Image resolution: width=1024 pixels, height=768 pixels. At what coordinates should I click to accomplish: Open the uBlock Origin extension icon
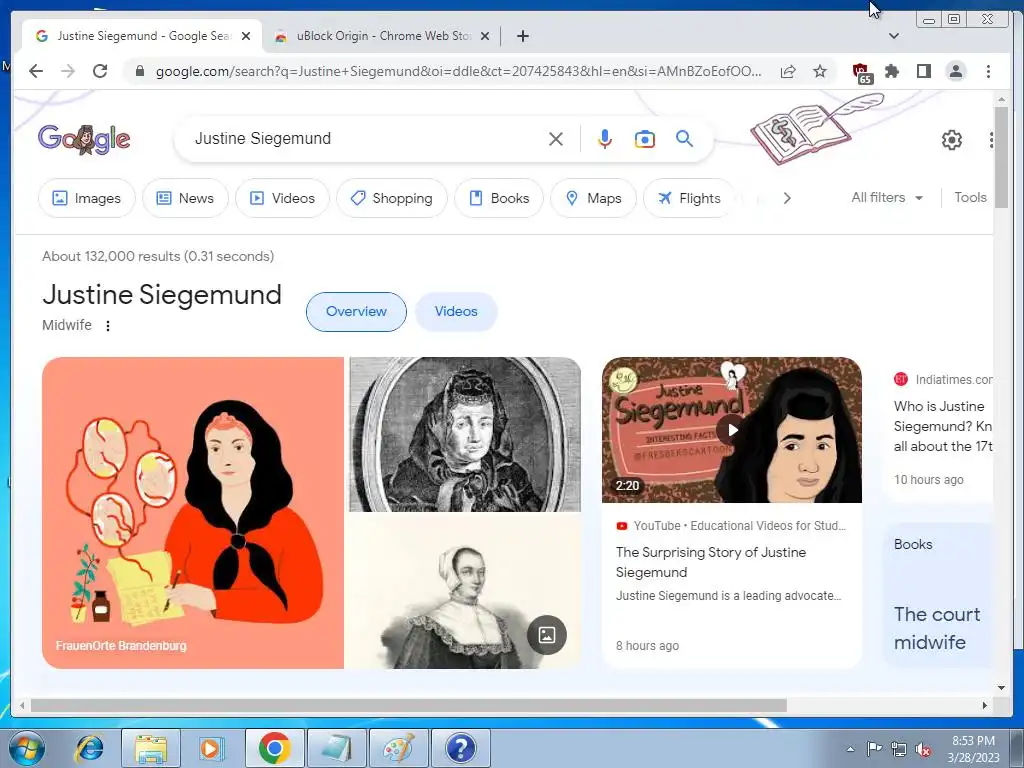click(x=862, y=72)
